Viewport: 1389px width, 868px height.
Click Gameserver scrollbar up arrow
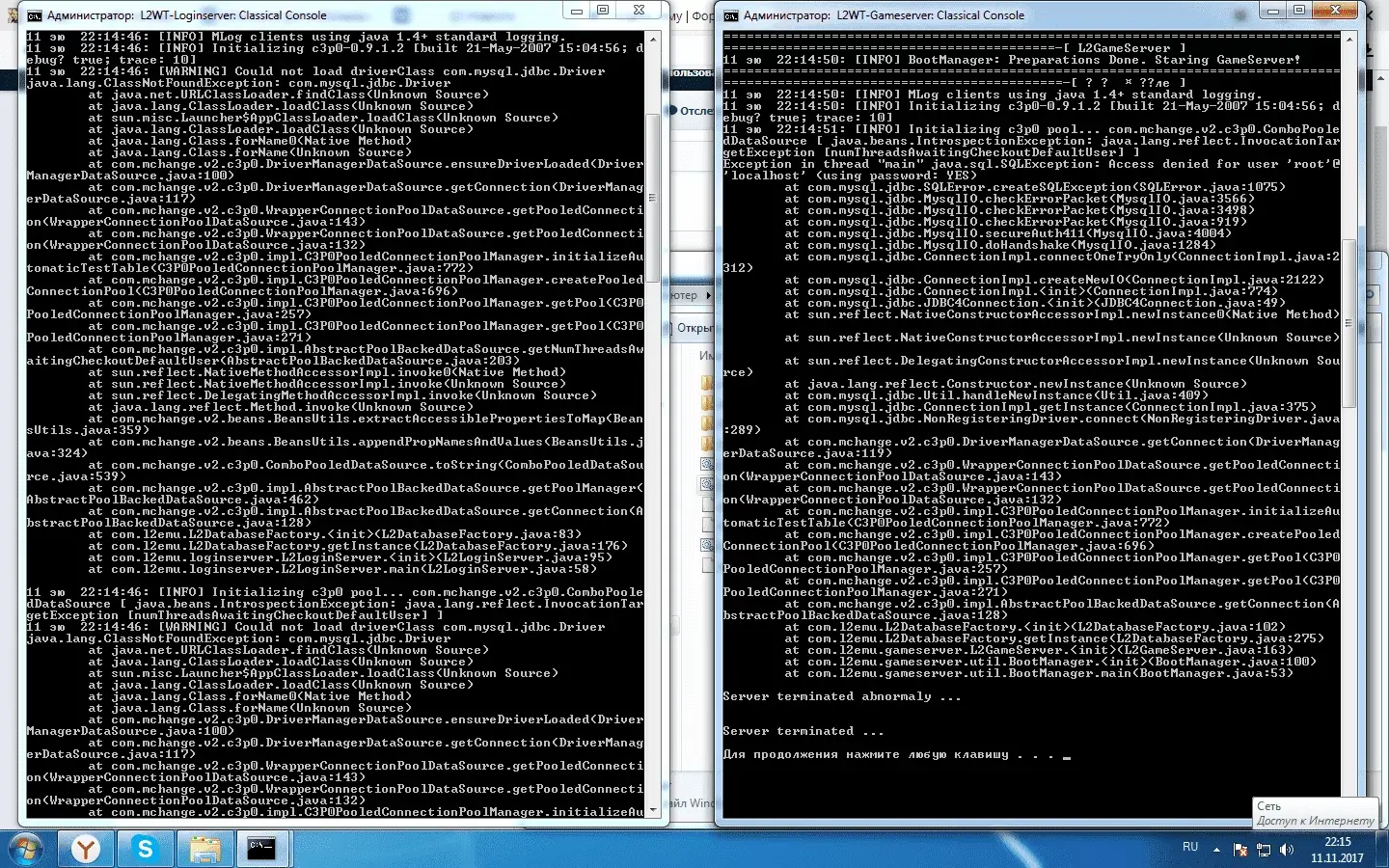click(1349, 40)
